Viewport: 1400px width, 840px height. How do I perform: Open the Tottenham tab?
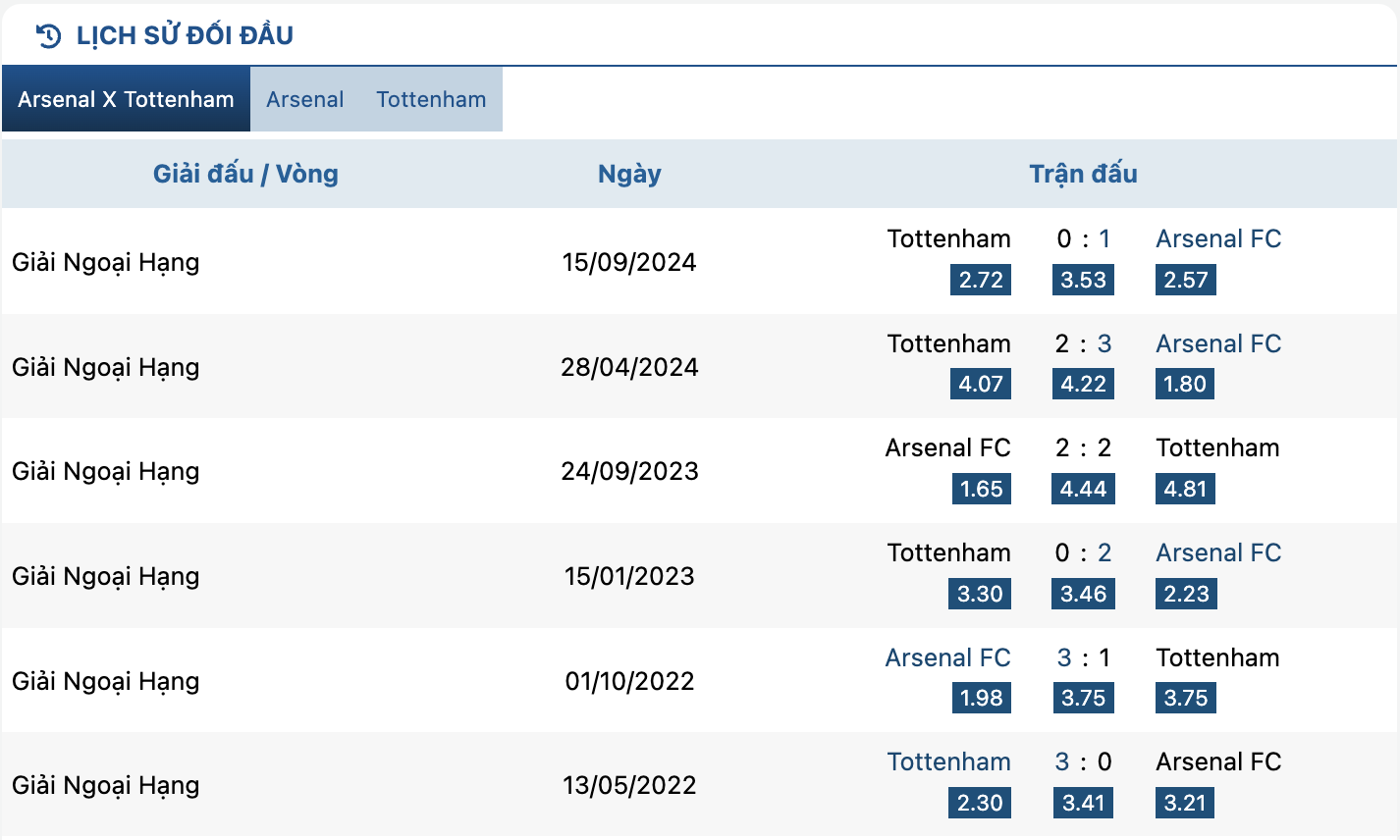431,99
